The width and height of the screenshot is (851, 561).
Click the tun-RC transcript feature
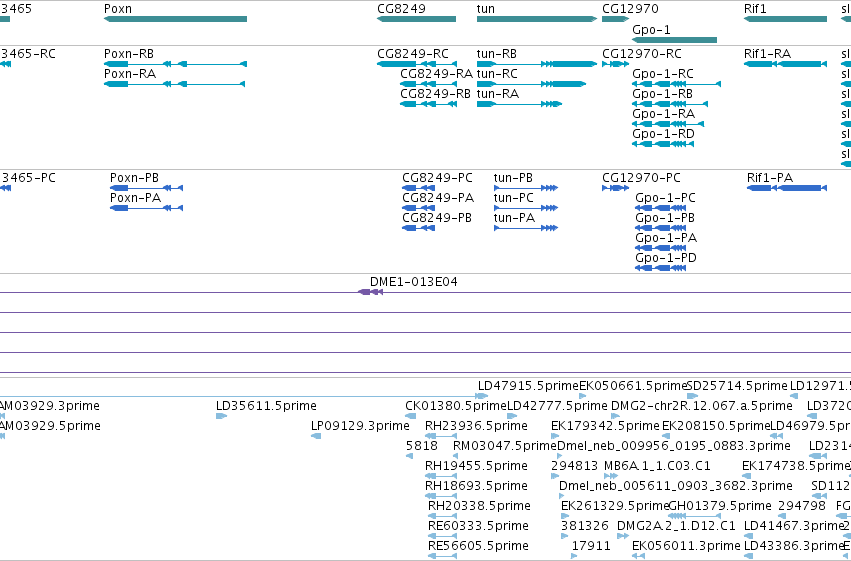click(x=531, y=84)
